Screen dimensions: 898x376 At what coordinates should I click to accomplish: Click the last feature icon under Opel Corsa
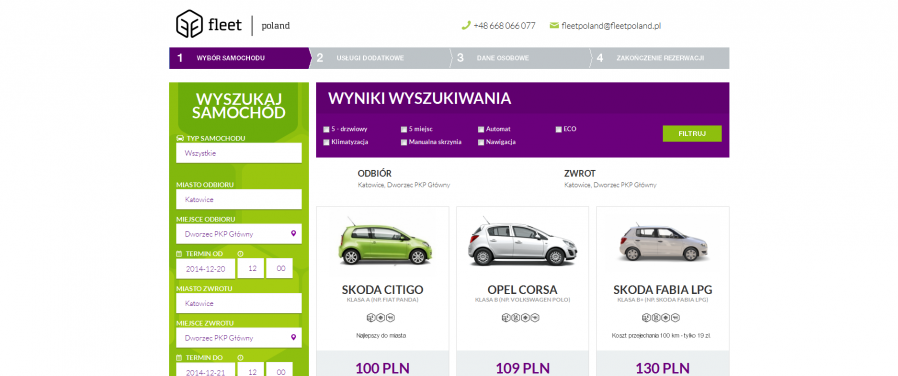(534, 318)
